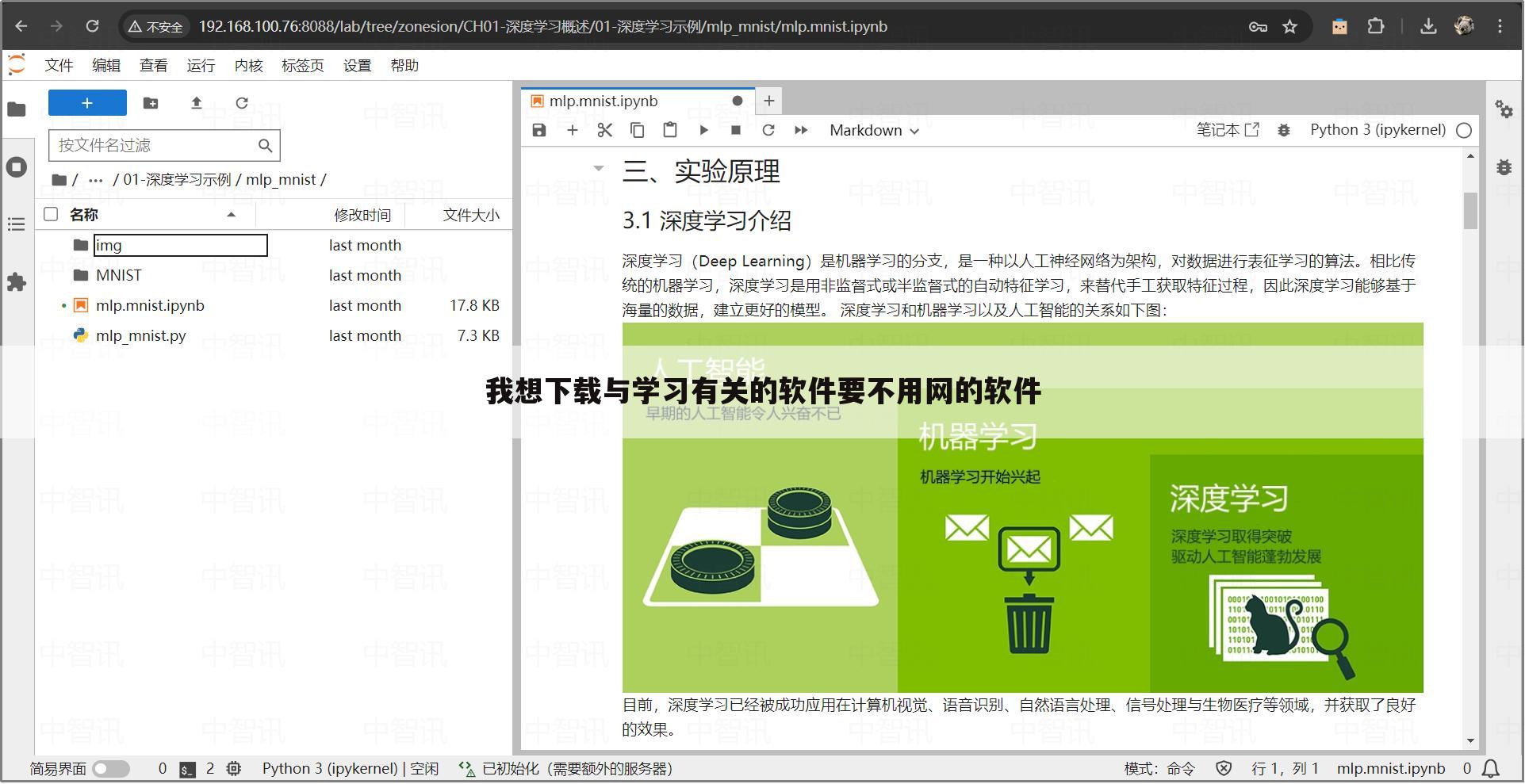
Task: Click the kernel status circle indicator
Action: point(1464,131)
